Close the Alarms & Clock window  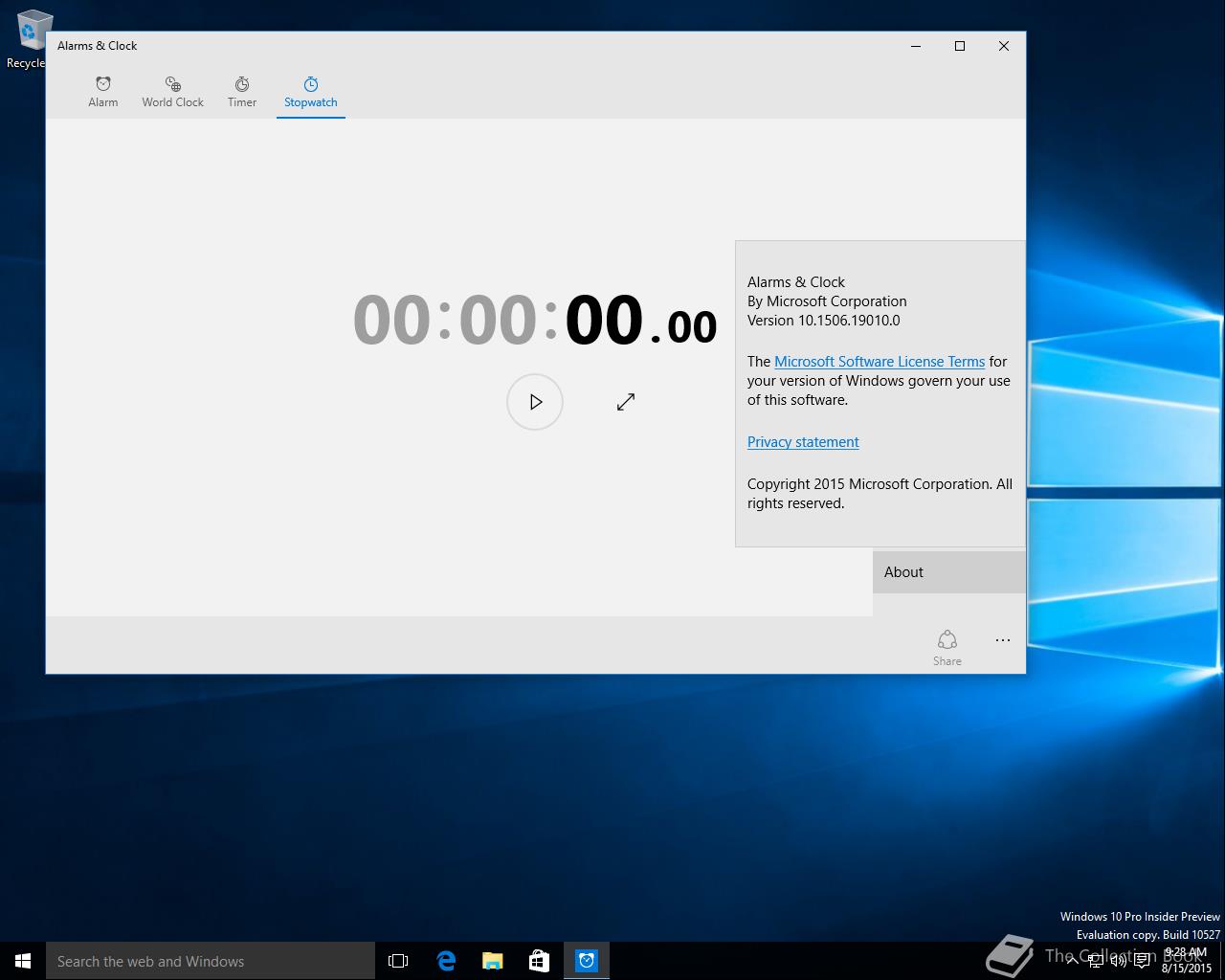[x=1004, y=46]
